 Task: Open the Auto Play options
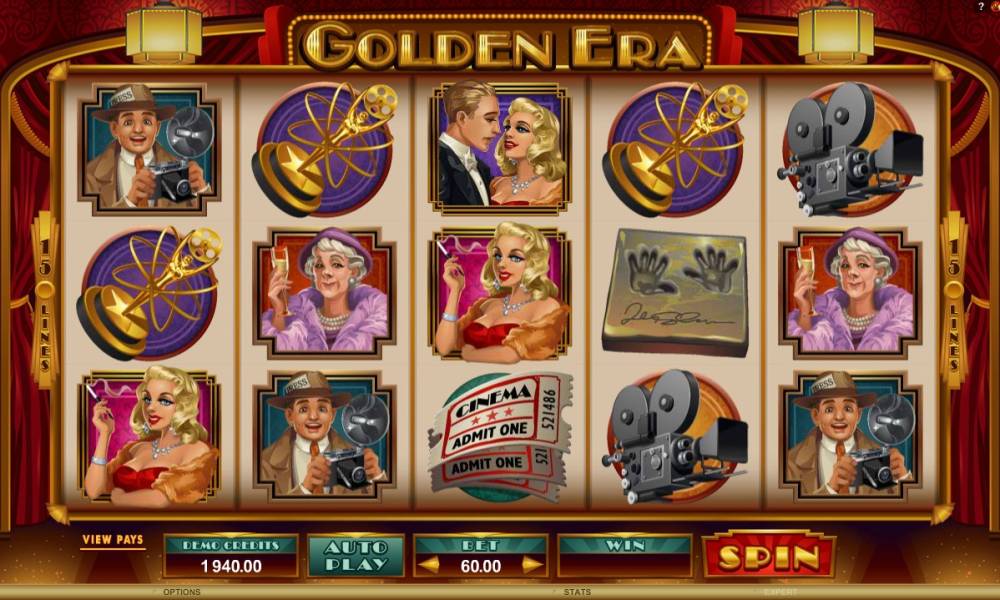355,556
